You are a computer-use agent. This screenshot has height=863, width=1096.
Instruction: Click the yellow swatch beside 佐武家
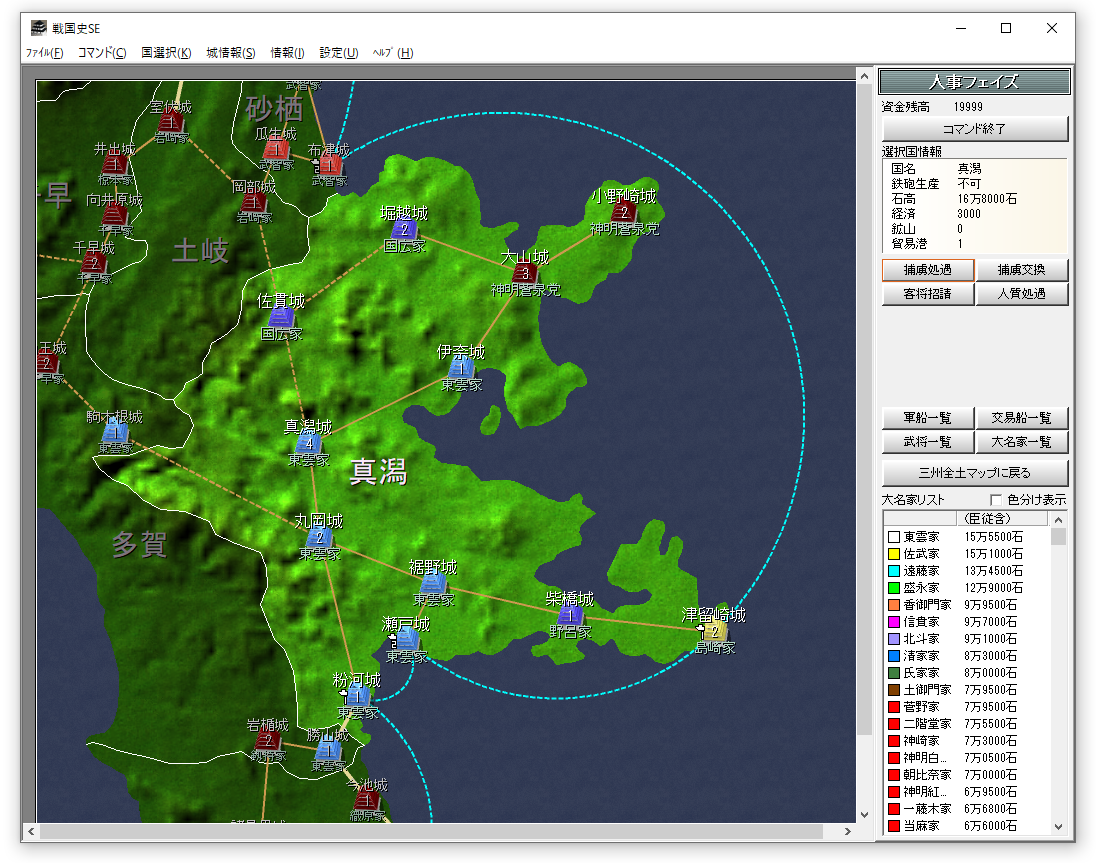click(x=894, y=554)
